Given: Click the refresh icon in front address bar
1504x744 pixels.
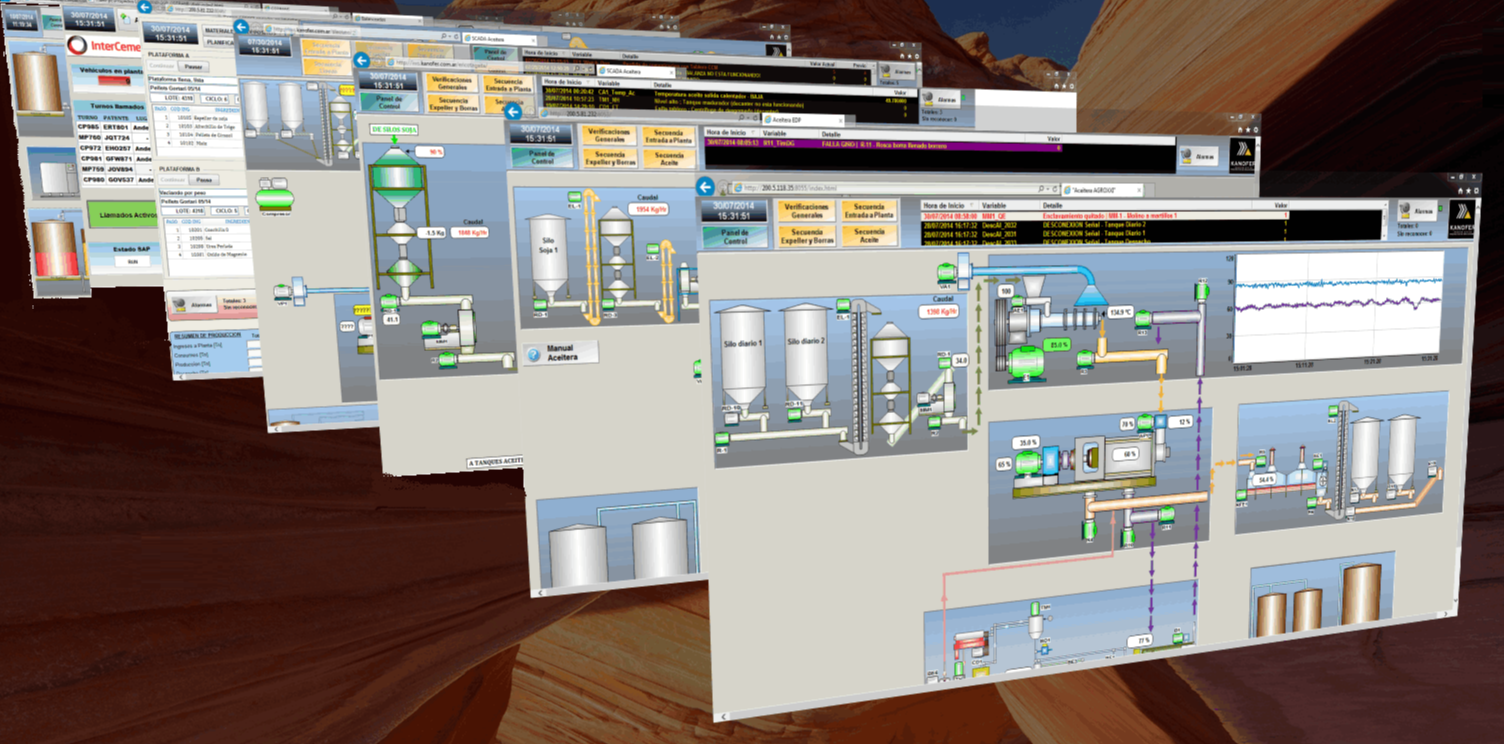Looking at the screenshot, I should tap(1054, 189).
